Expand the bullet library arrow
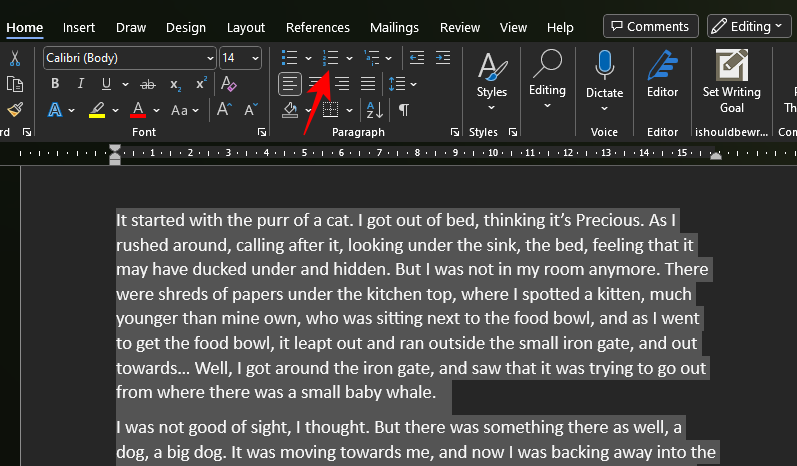This screenshot has height=466, width=797. [308, 58]
